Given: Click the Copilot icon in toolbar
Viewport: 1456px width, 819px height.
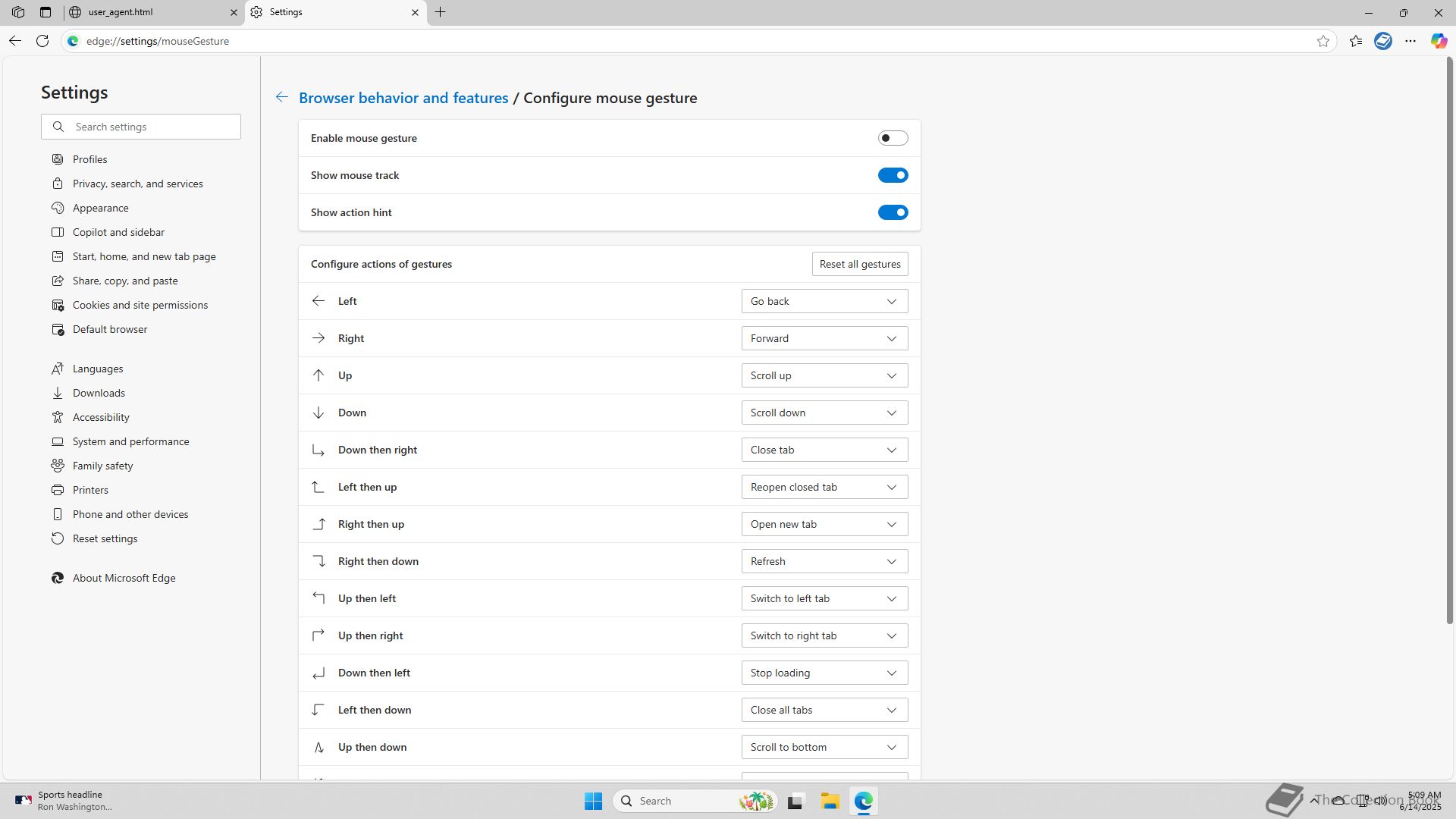Looking at the screenshot, I should tap(1439, 41).
